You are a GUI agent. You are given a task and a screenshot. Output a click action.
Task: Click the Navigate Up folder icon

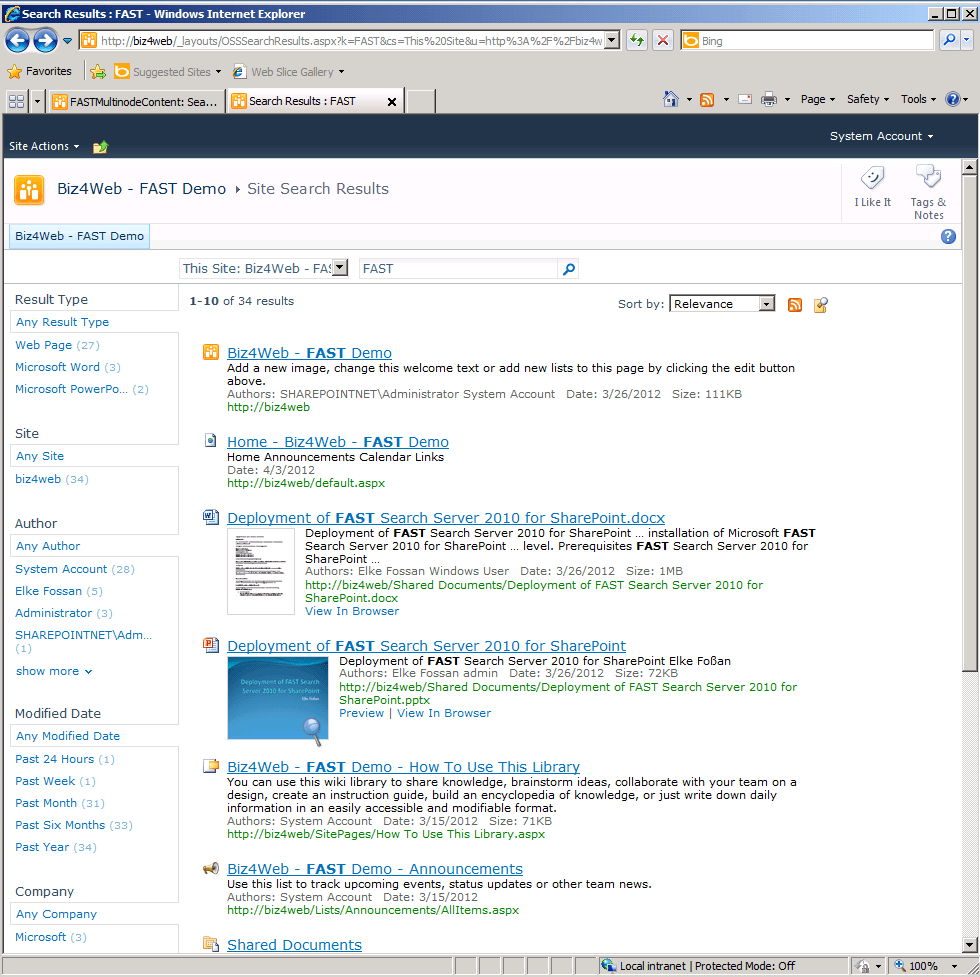100,147
